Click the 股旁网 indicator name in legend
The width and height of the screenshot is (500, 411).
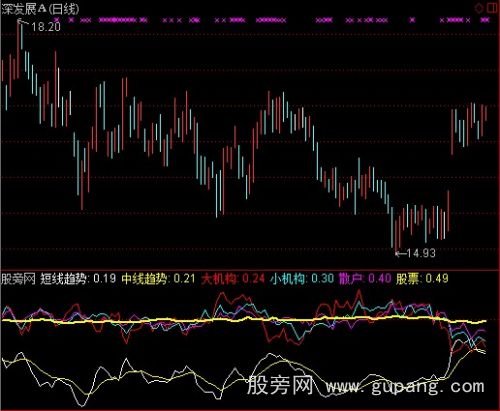[18, 279]
